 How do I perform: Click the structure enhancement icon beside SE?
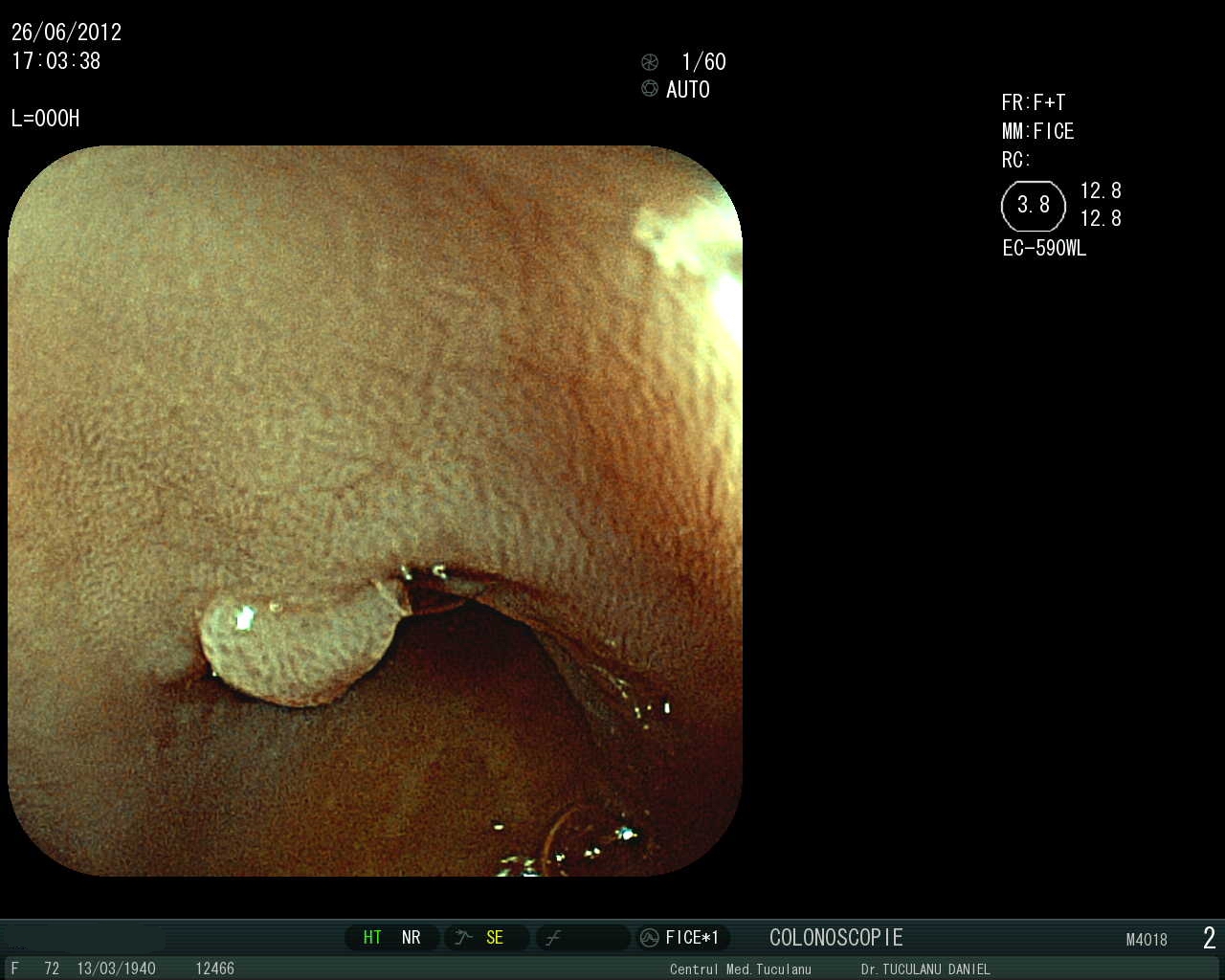(464, 938)
